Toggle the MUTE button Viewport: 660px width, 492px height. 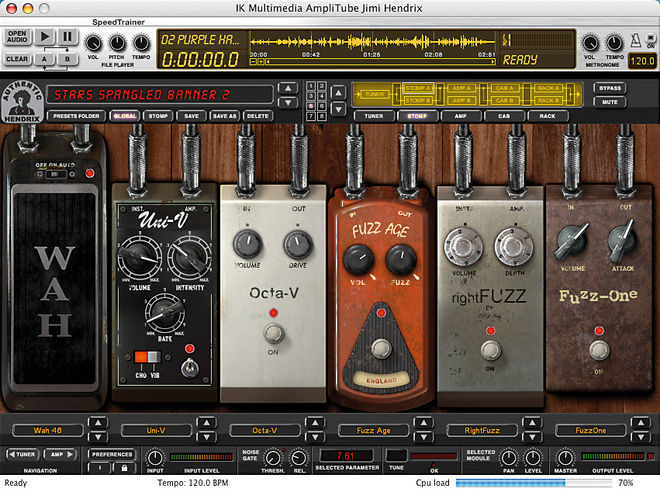click(610, 102)
